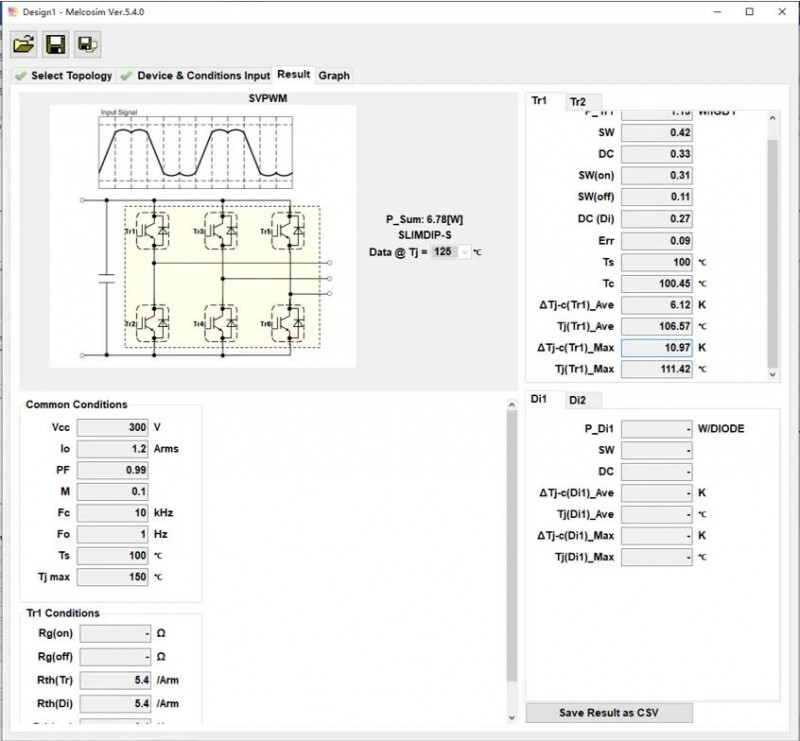
Task: Click the Vcc value field
Action: point(112,427)
